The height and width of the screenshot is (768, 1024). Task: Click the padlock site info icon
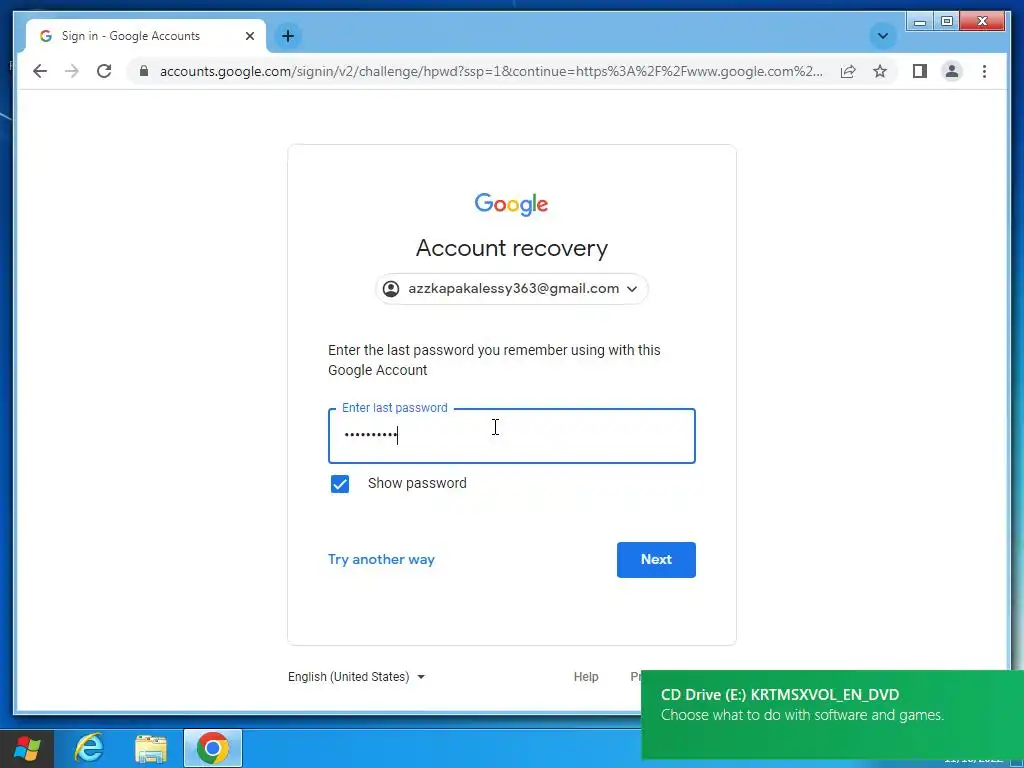144,71
